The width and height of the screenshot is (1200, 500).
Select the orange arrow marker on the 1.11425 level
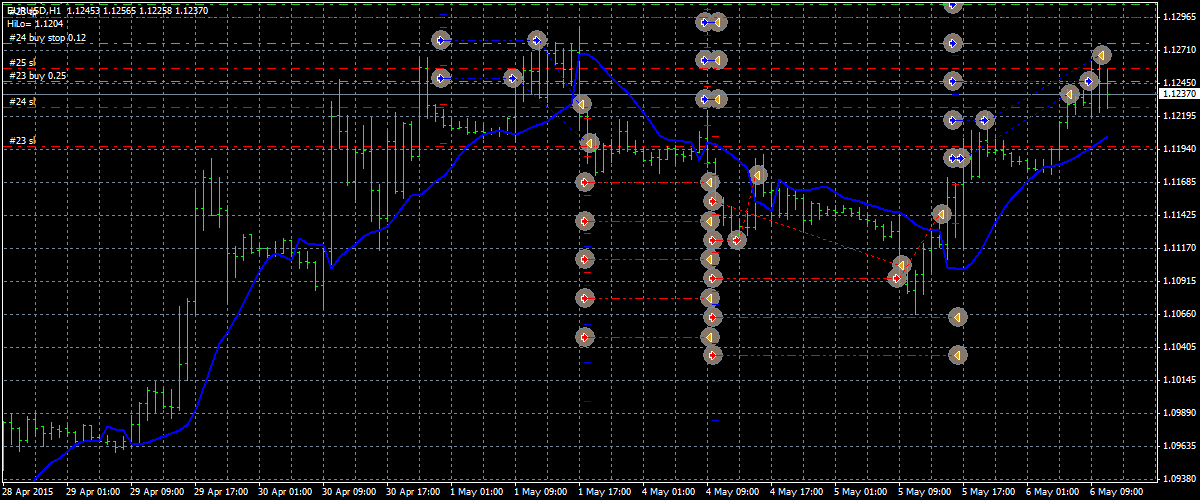pos(941,214)
